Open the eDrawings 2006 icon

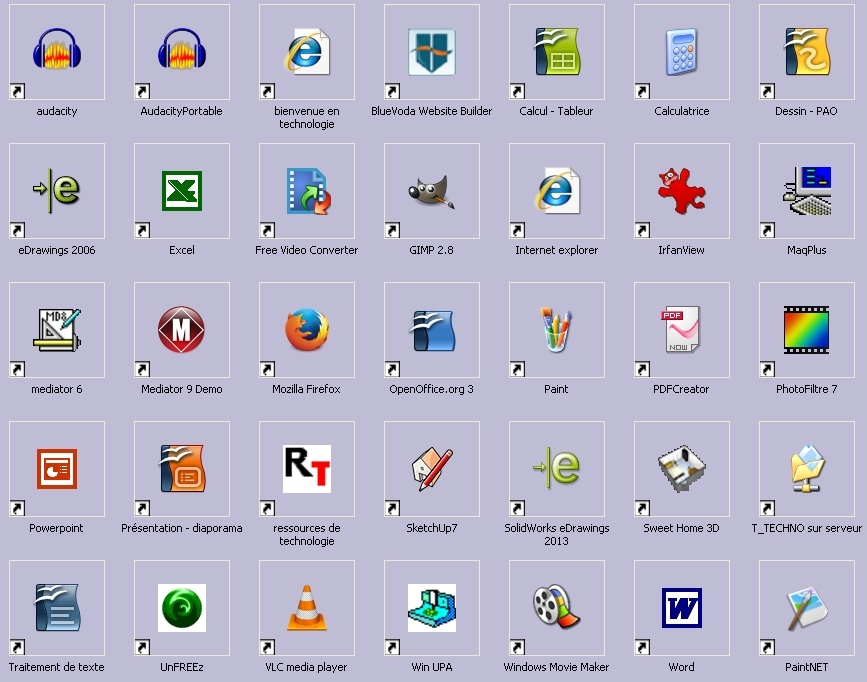[x=57, y=191]
